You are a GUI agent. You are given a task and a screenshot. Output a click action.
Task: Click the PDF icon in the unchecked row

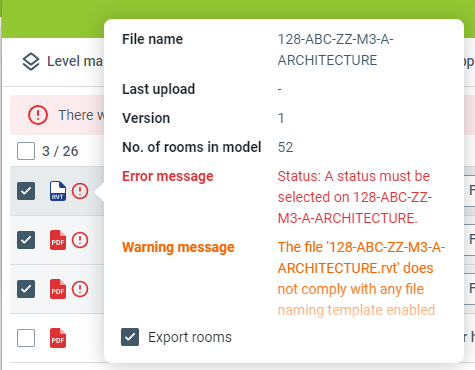[x=58, y=338]
